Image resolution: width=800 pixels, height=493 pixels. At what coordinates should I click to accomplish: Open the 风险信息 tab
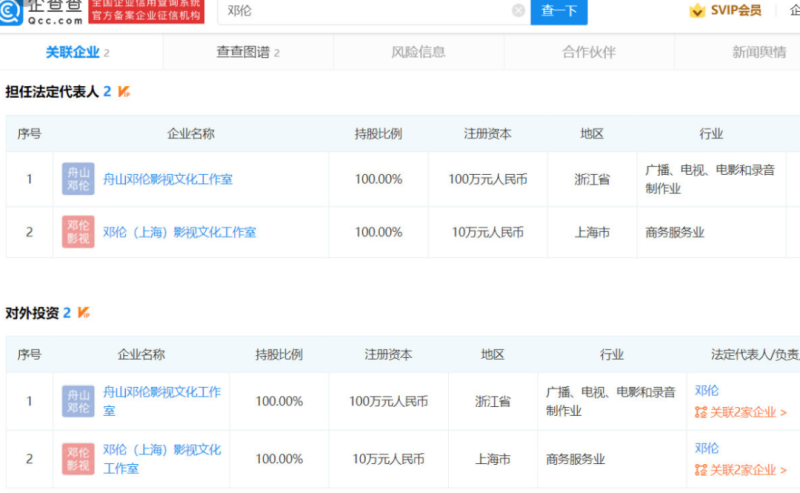[418, 52]
